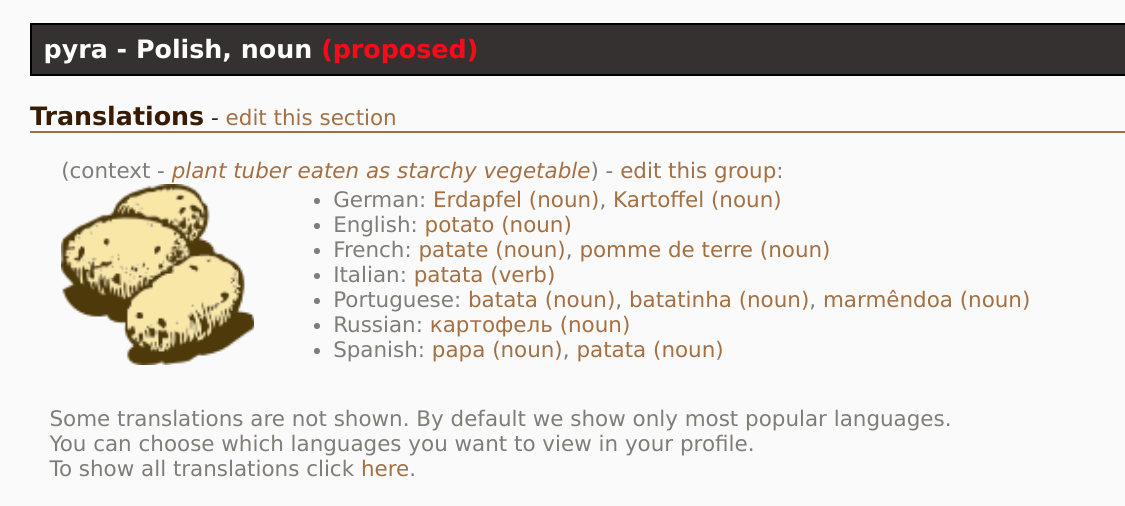The width and height of the screenshot is (1125, 506).
Task: Open English translation 'potato (noun)'
Action: pyautogui.click(x=497, y=225)
